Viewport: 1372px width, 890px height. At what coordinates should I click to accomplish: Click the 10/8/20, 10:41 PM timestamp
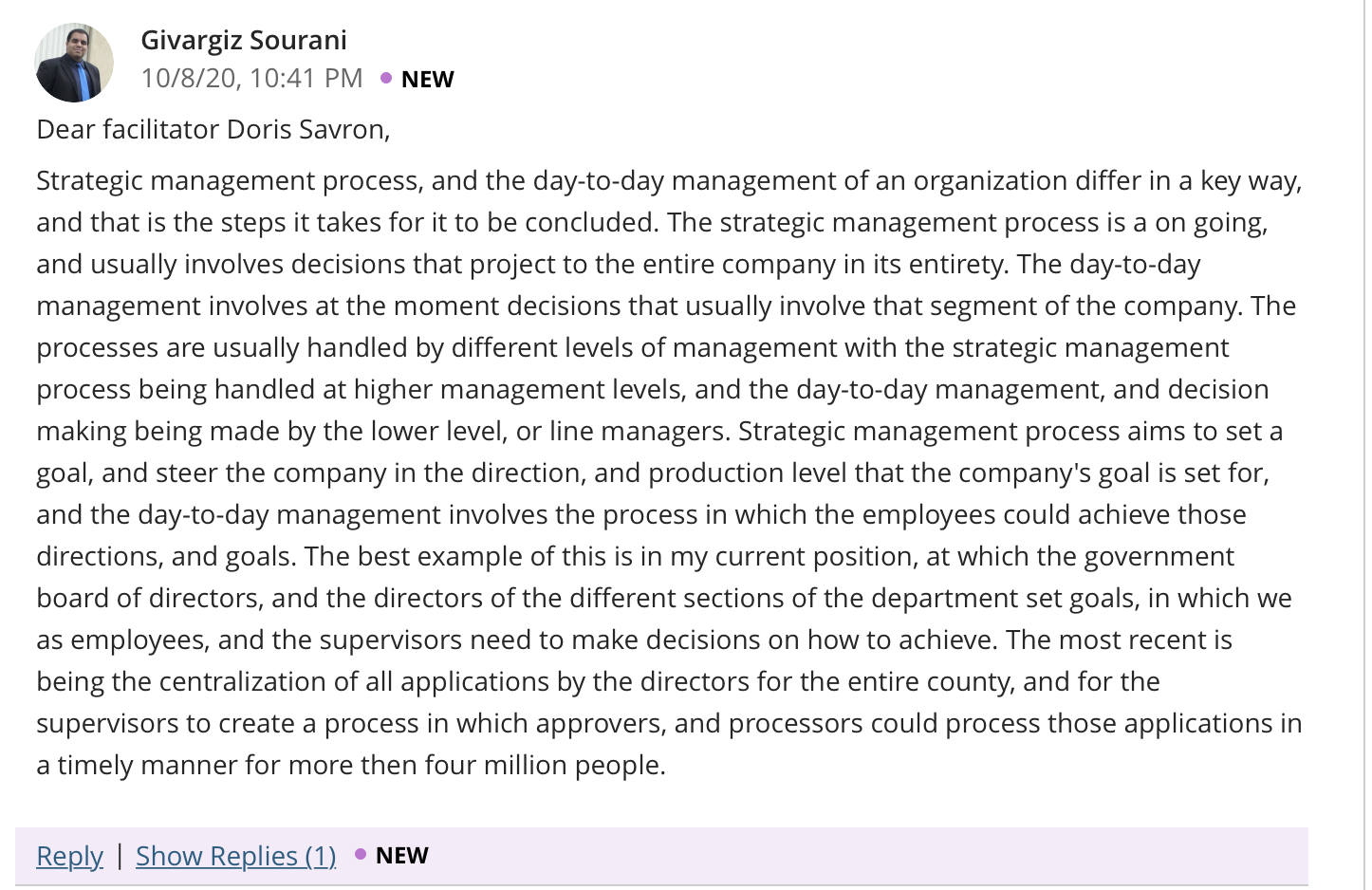point(251,78)
